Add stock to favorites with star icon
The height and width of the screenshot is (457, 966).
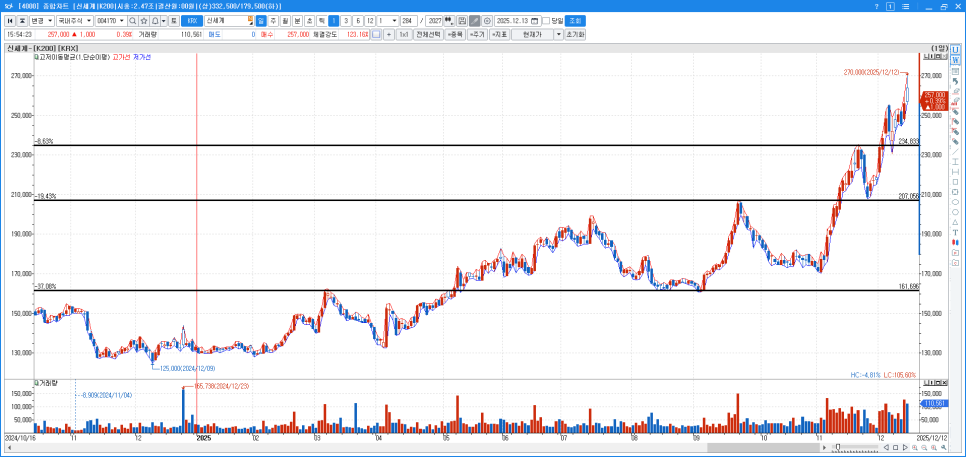[144, 20]
